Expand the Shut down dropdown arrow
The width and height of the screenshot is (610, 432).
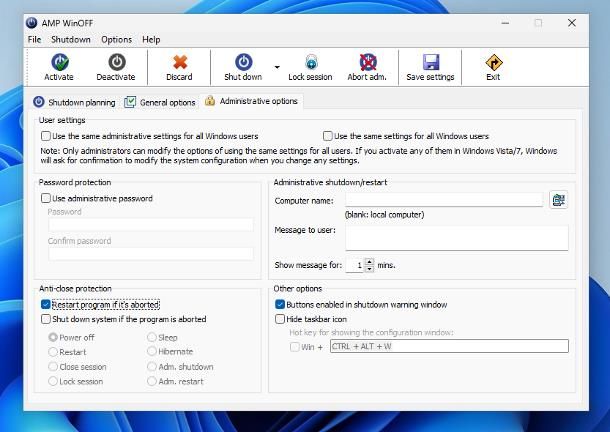277,68
